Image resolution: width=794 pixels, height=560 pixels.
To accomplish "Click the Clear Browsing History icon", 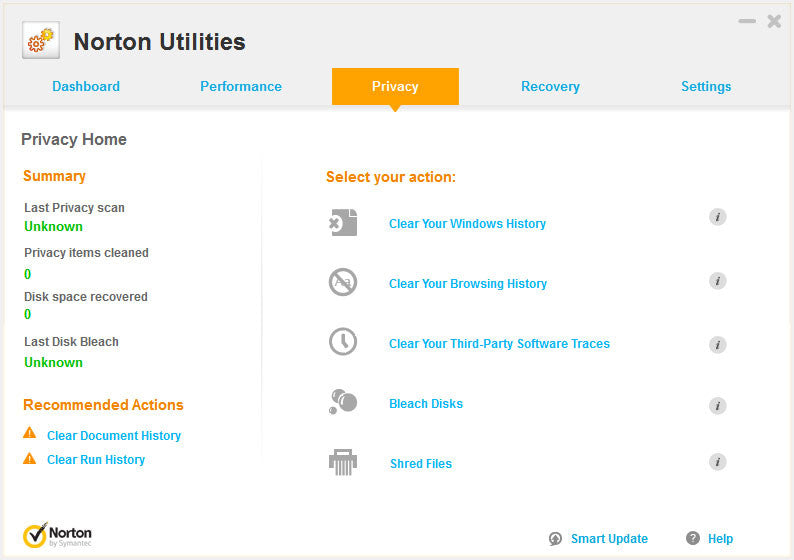I will [343, 283].
